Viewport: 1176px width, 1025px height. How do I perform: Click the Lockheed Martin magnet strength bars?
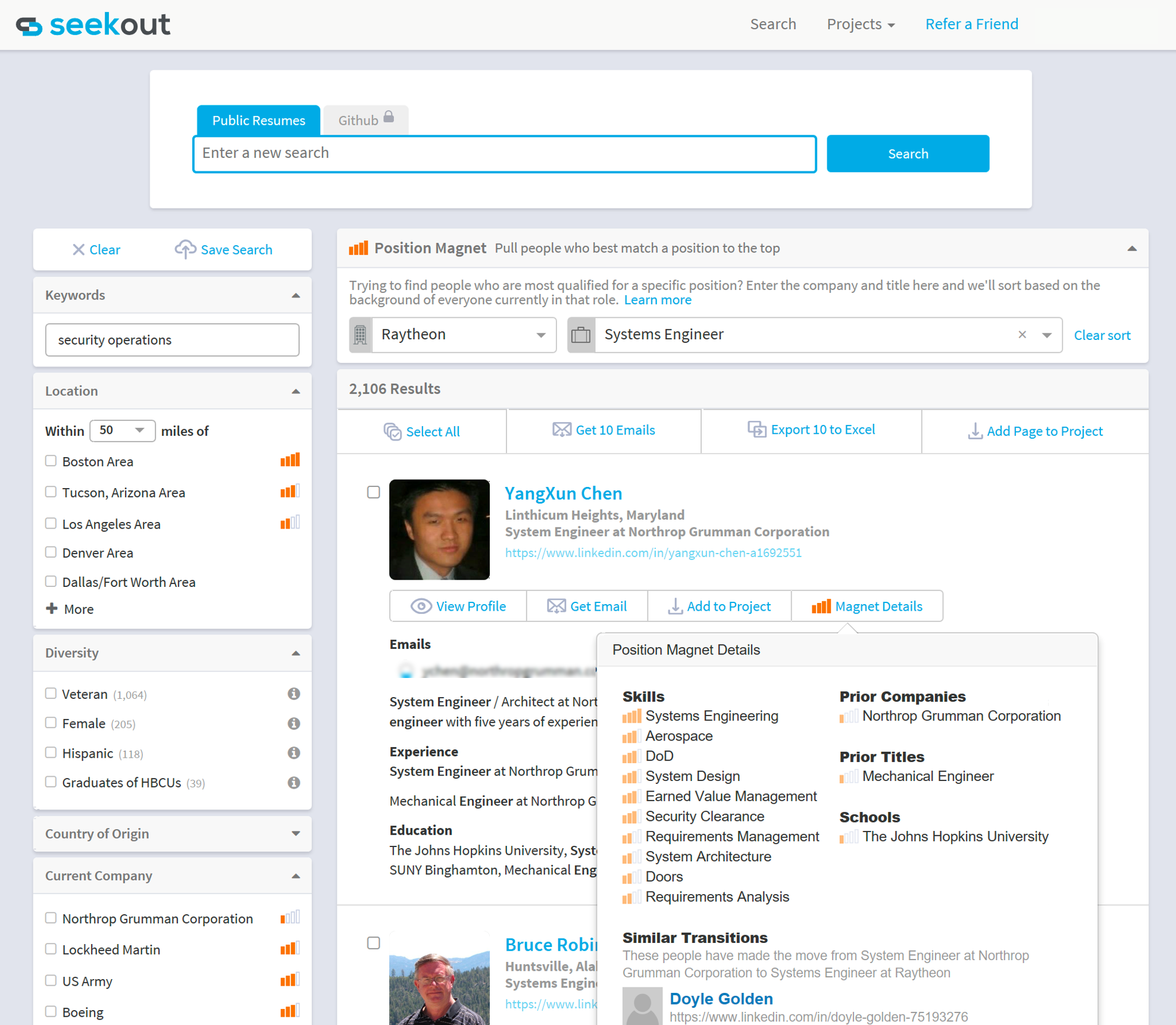290,948
